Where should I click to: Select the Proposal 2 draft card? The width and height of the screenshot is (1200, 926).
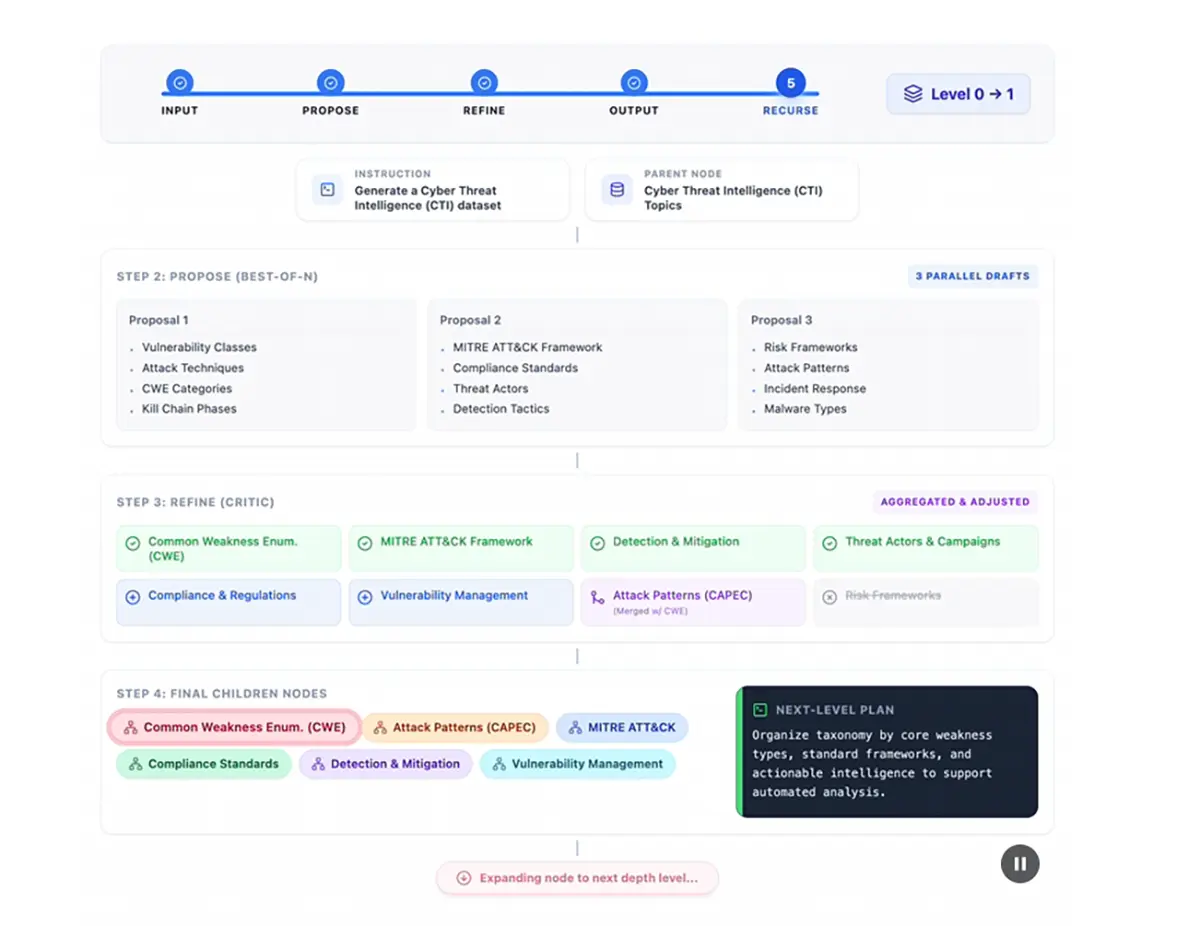[577, 365]
